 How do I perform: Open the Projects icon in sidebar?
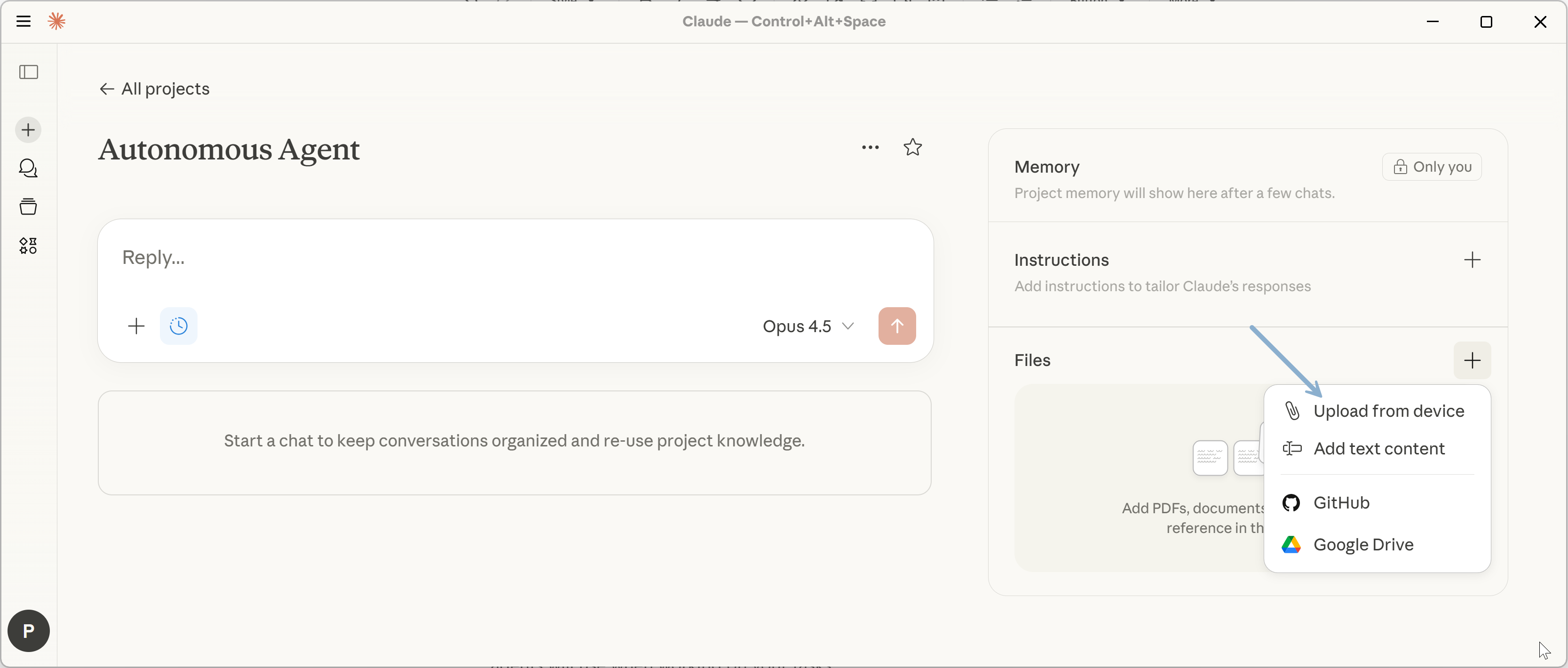[28, 207]
